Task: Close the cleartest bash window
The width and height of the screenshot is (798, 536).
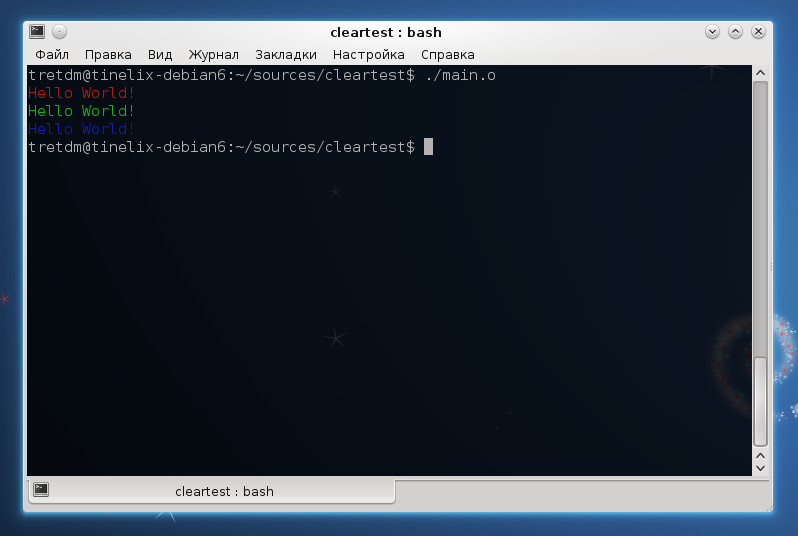Action: (758, 32)
